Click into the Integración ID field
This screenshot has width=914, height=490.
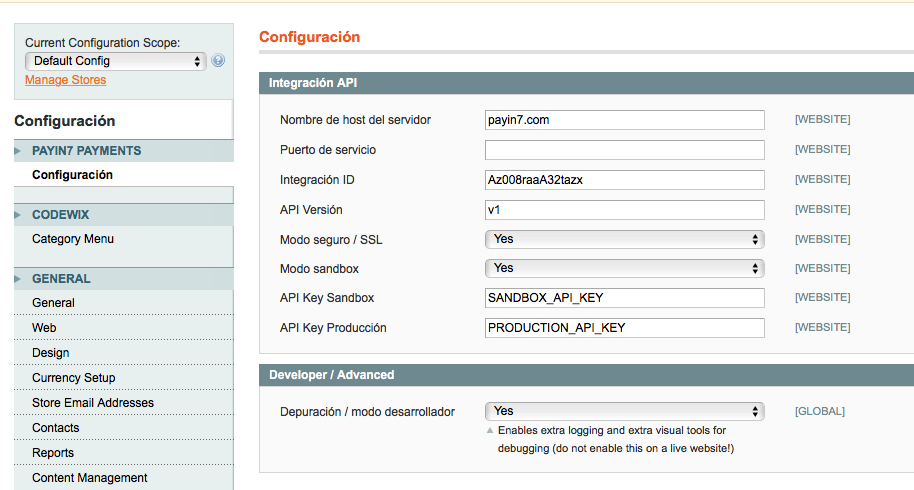[x=624, y=180]
